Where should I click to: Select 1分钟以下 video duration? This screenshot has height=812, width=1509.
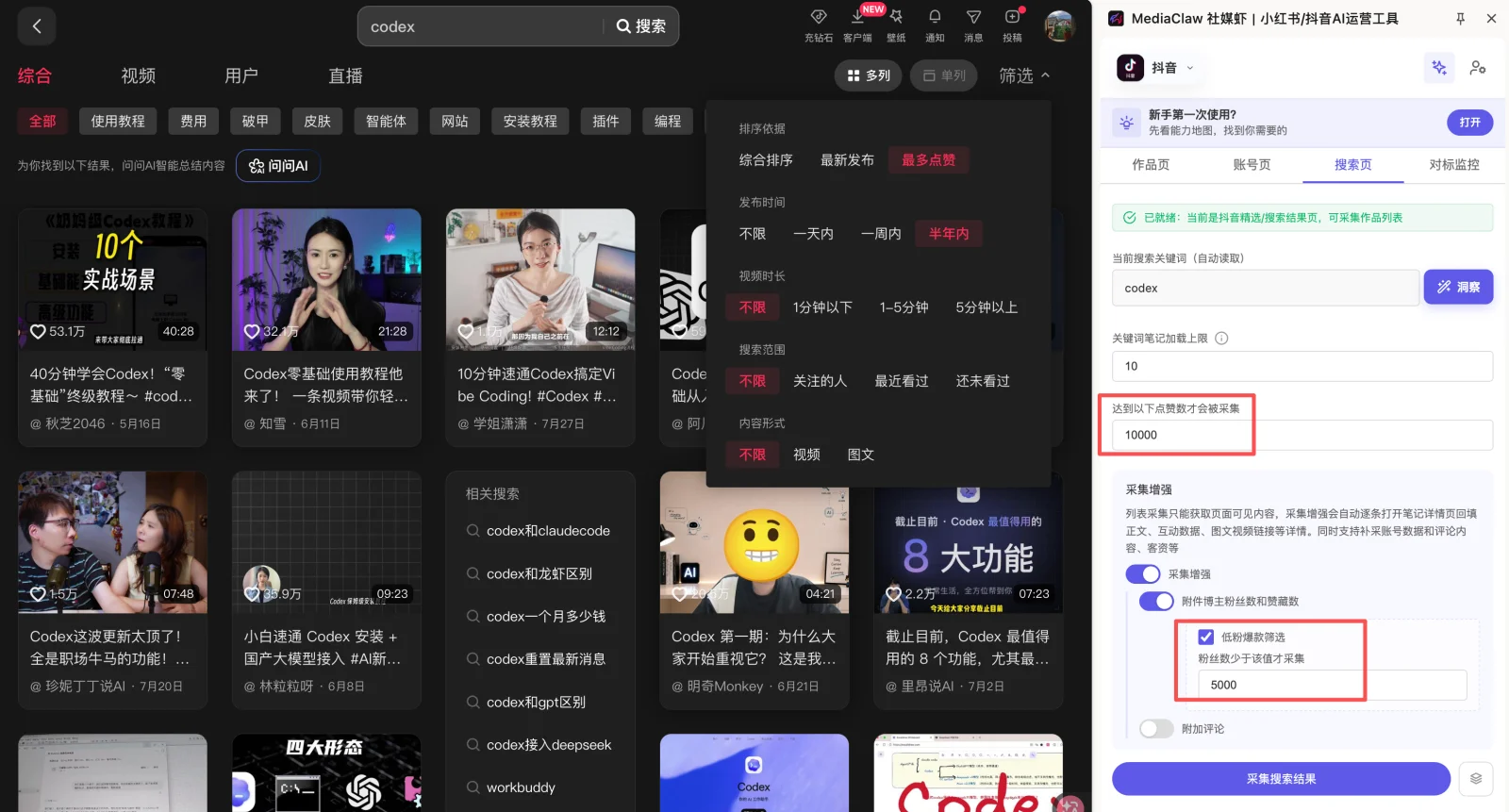[x=822, y=307]
